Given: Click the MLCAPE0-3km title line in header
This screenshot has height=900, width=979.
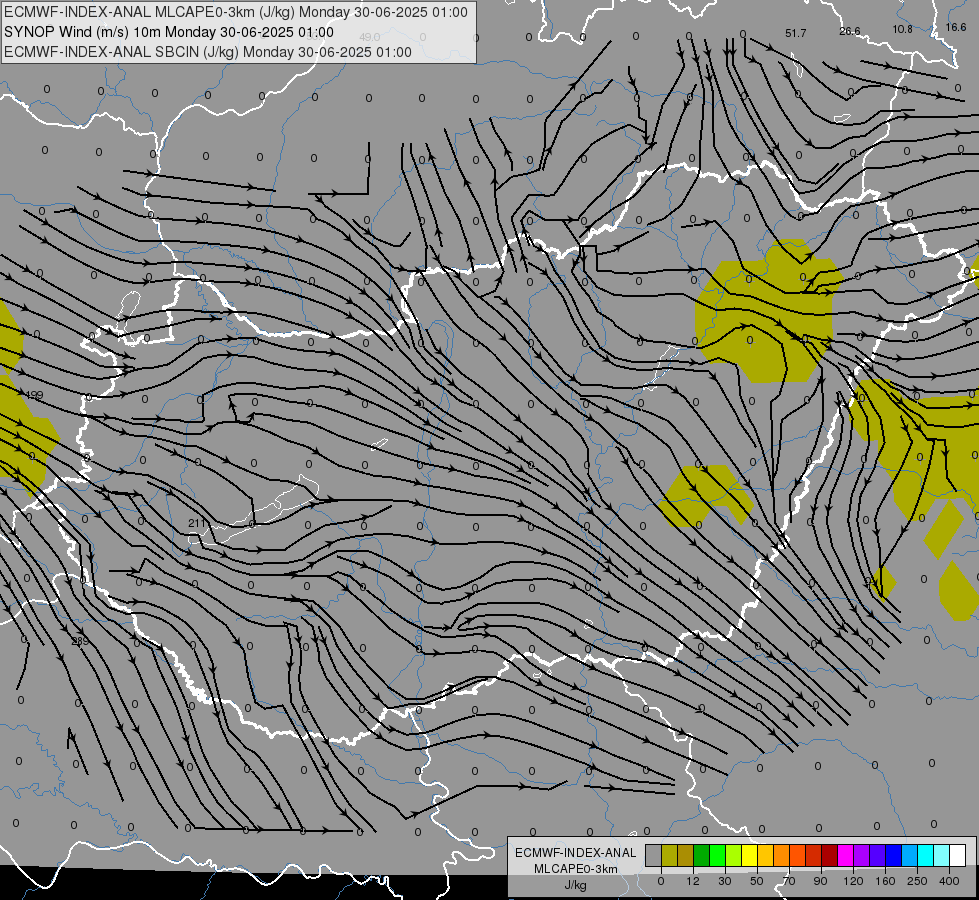Looking at the screenshot, I should point(235,12).
